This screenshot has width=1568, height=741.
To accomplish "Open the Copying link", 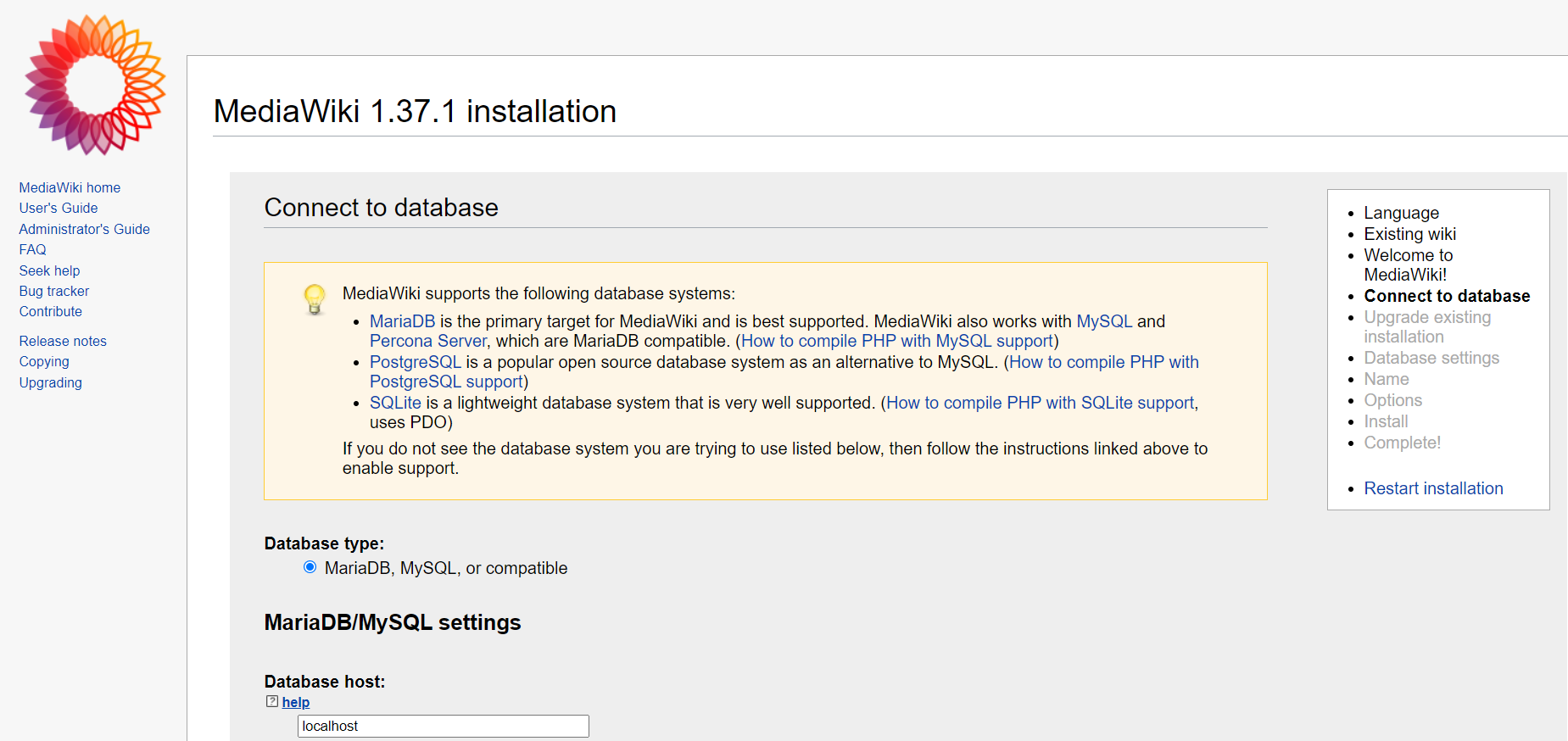I will (44, 361).
